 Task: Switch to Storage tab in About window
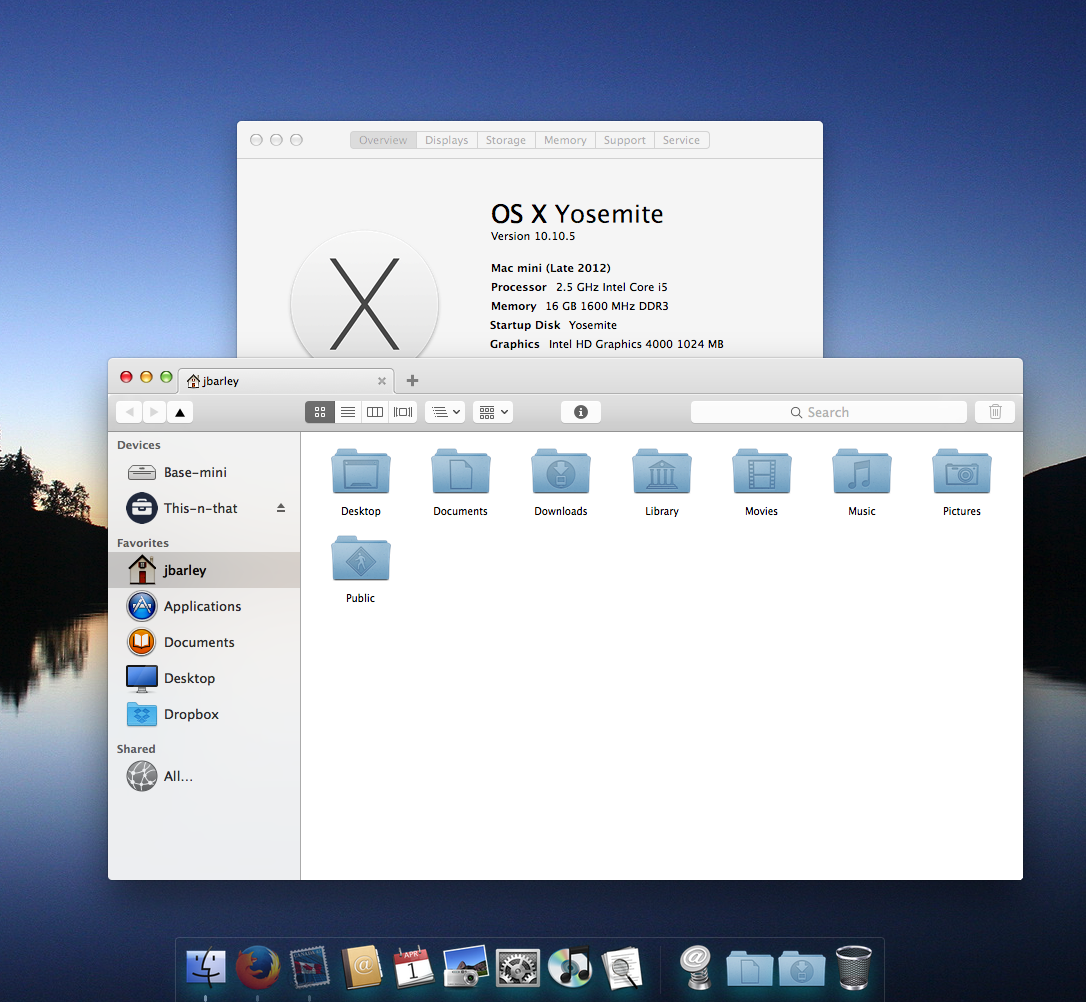tap(506, 140)
